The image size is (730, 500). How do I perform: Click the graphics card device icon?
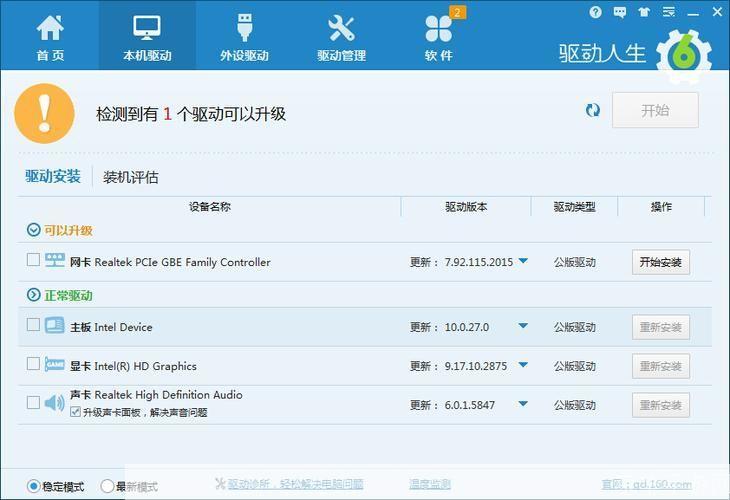54,364
